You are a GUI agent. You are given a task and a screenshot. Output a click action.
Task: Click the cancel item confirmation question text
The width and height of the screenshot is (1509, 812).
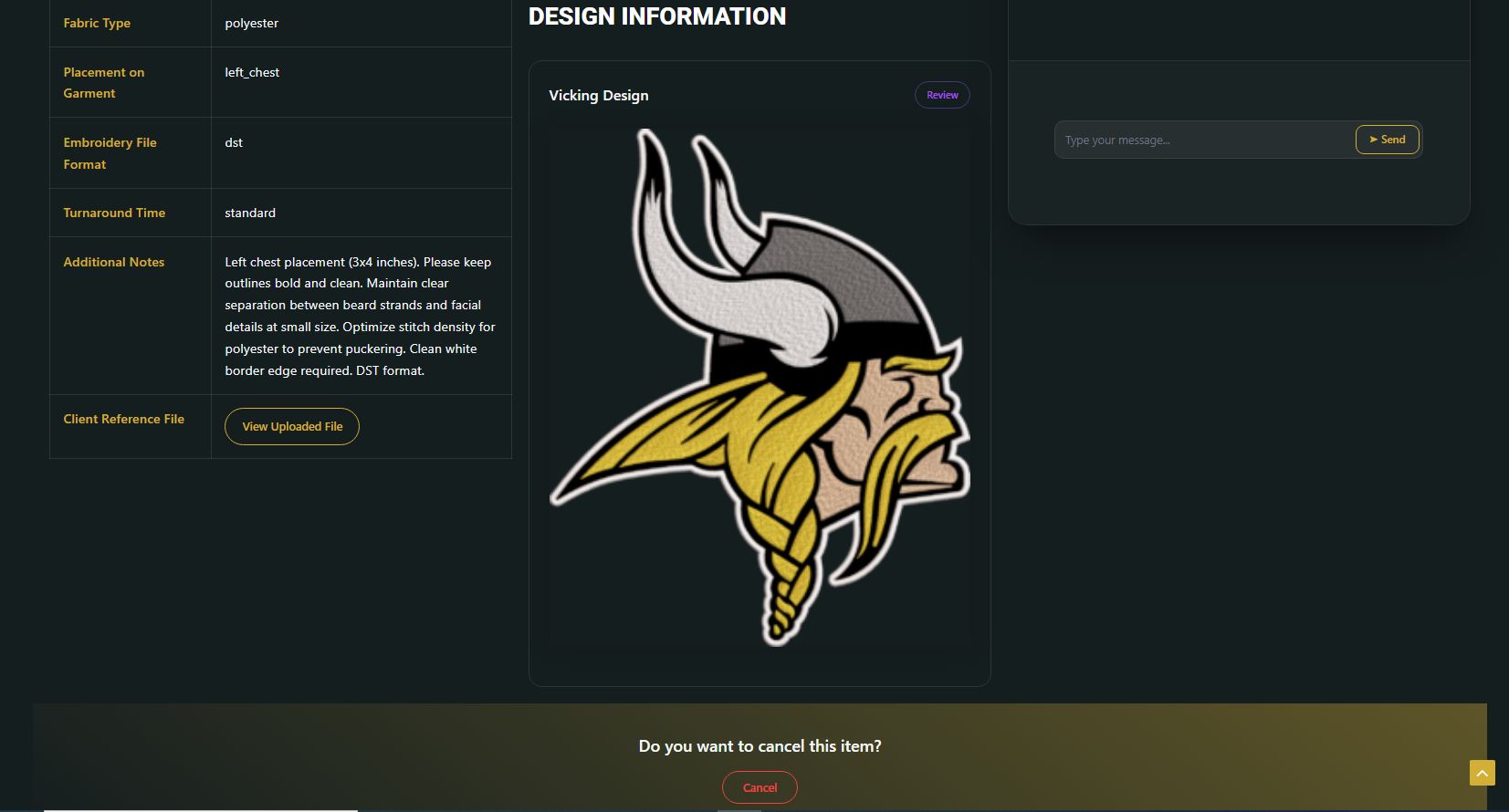tap(760, 746)
